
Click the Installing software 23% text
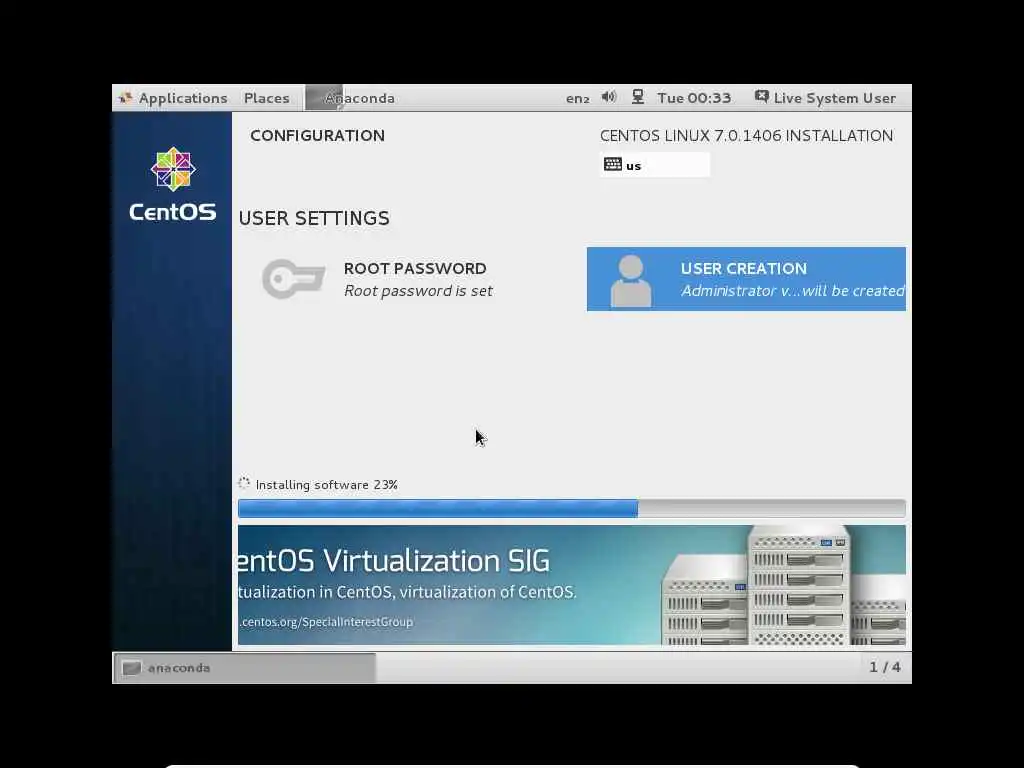pyautogui.click(x=327, y=485)
